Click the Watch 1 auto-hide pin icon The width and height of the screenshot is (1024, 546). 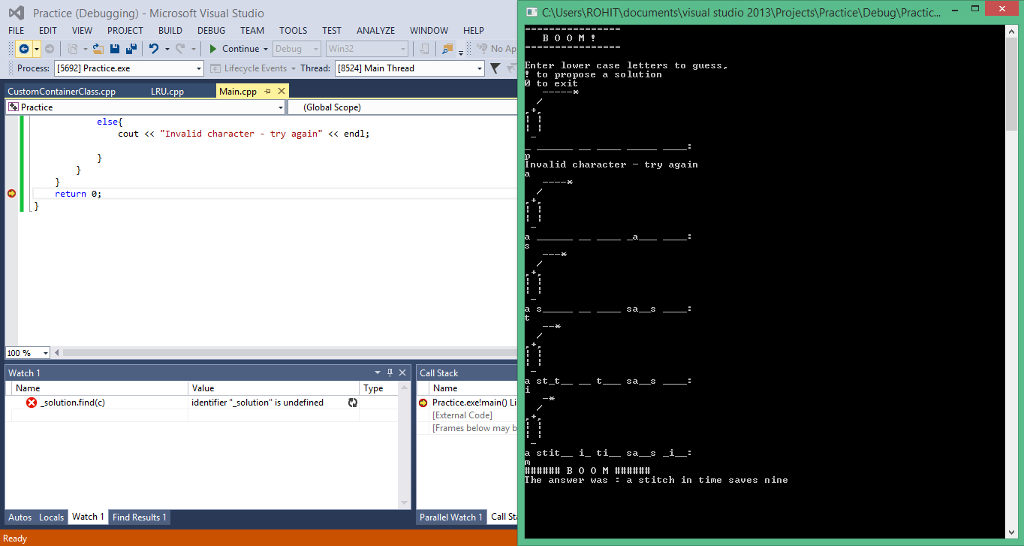(x=390, y=372)
